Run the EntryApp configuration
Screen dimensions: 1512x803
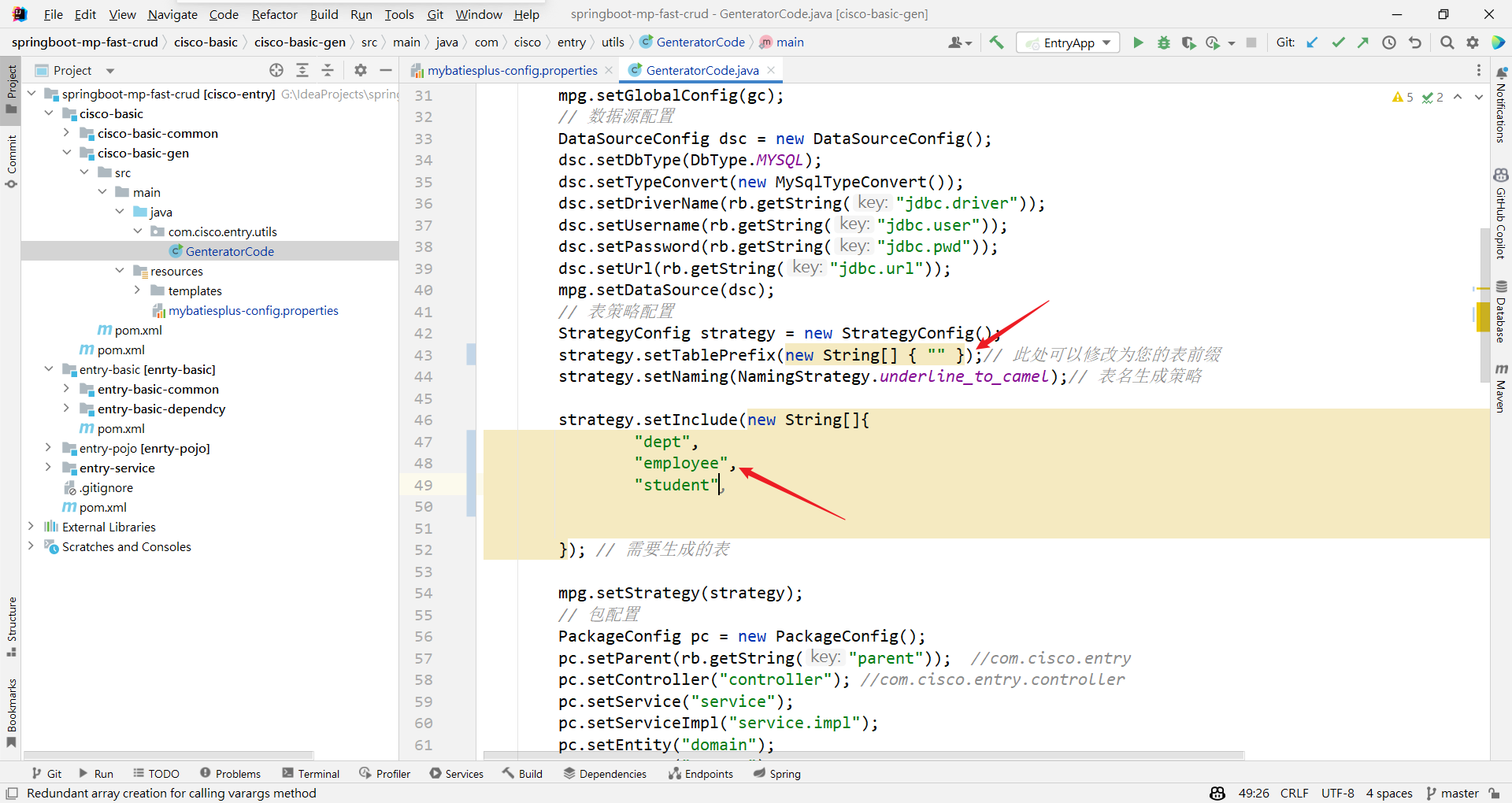pos(1138,43)
